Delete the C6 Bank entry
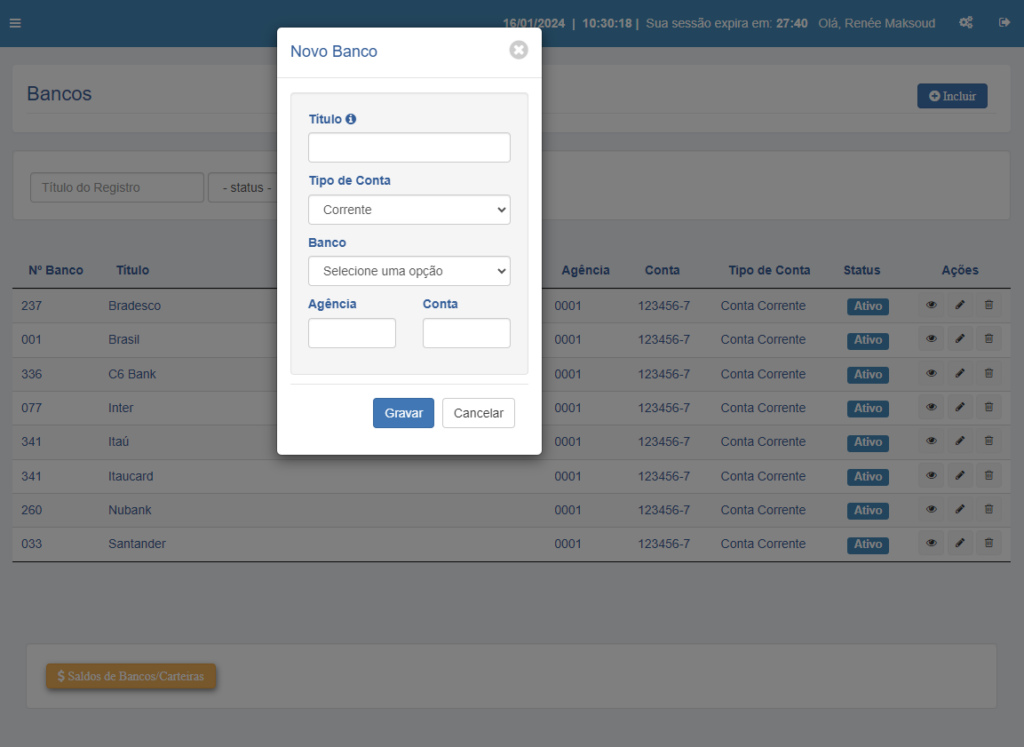Viewport: 1024px width, 747px height. point(989,374)
